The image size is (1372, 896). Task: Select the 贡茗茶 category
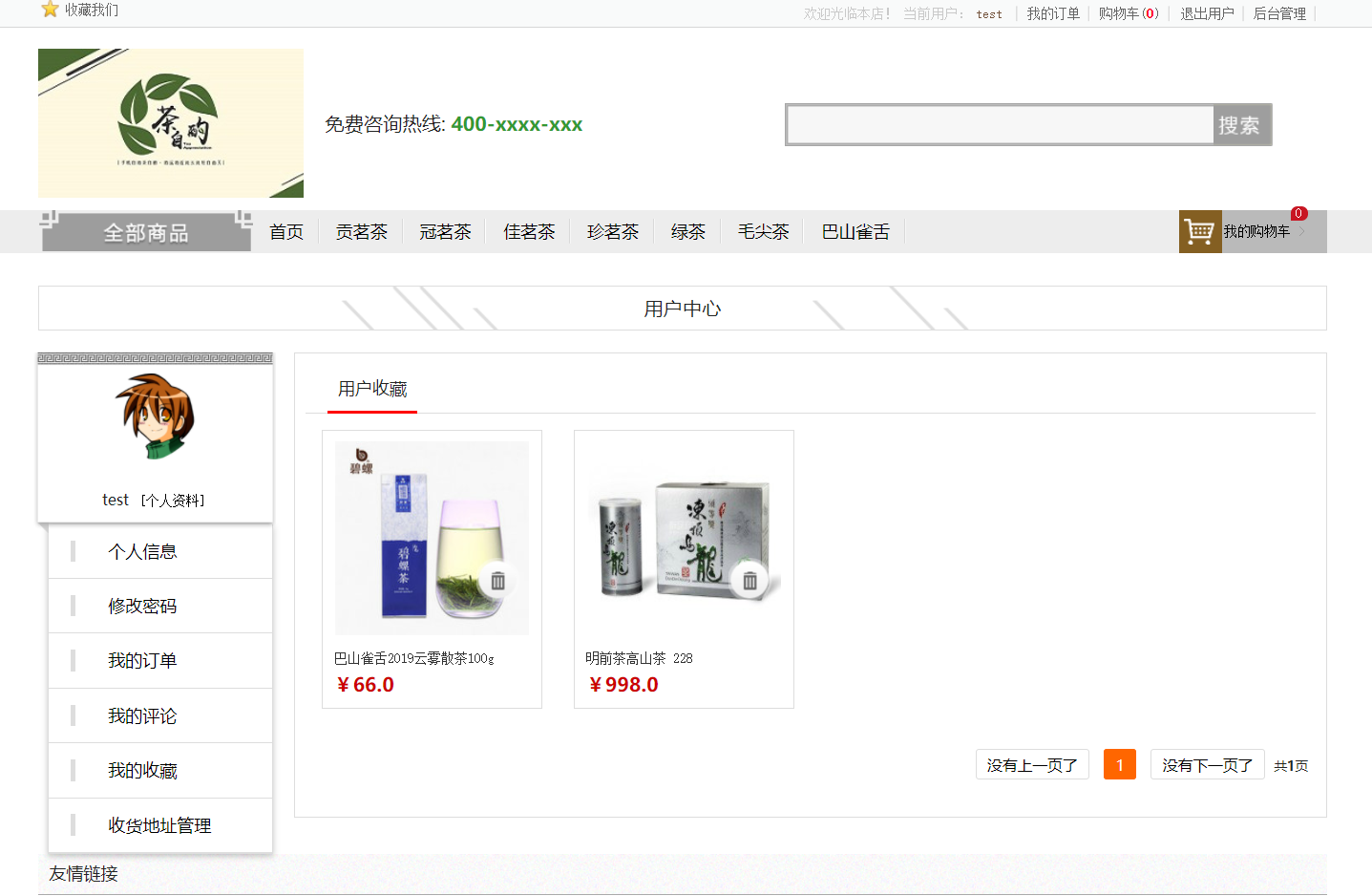coord(362,231)
